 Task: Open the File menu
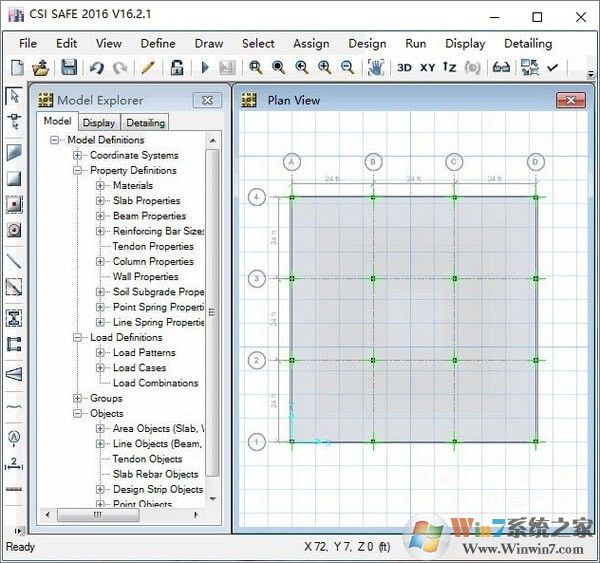(x=28, y=43)
